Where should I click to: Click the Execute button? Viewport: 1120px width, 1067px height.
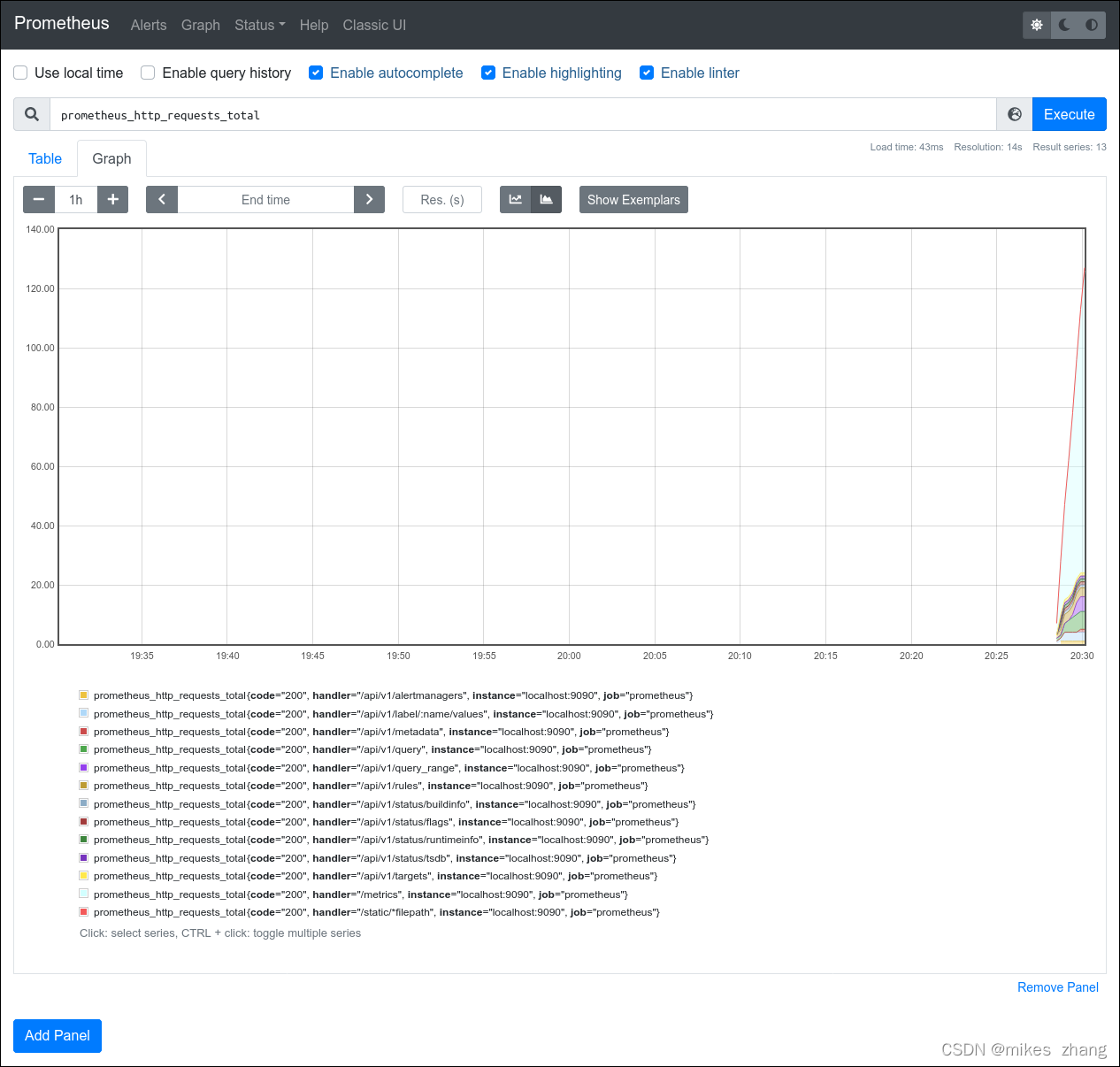point(1069,114)
